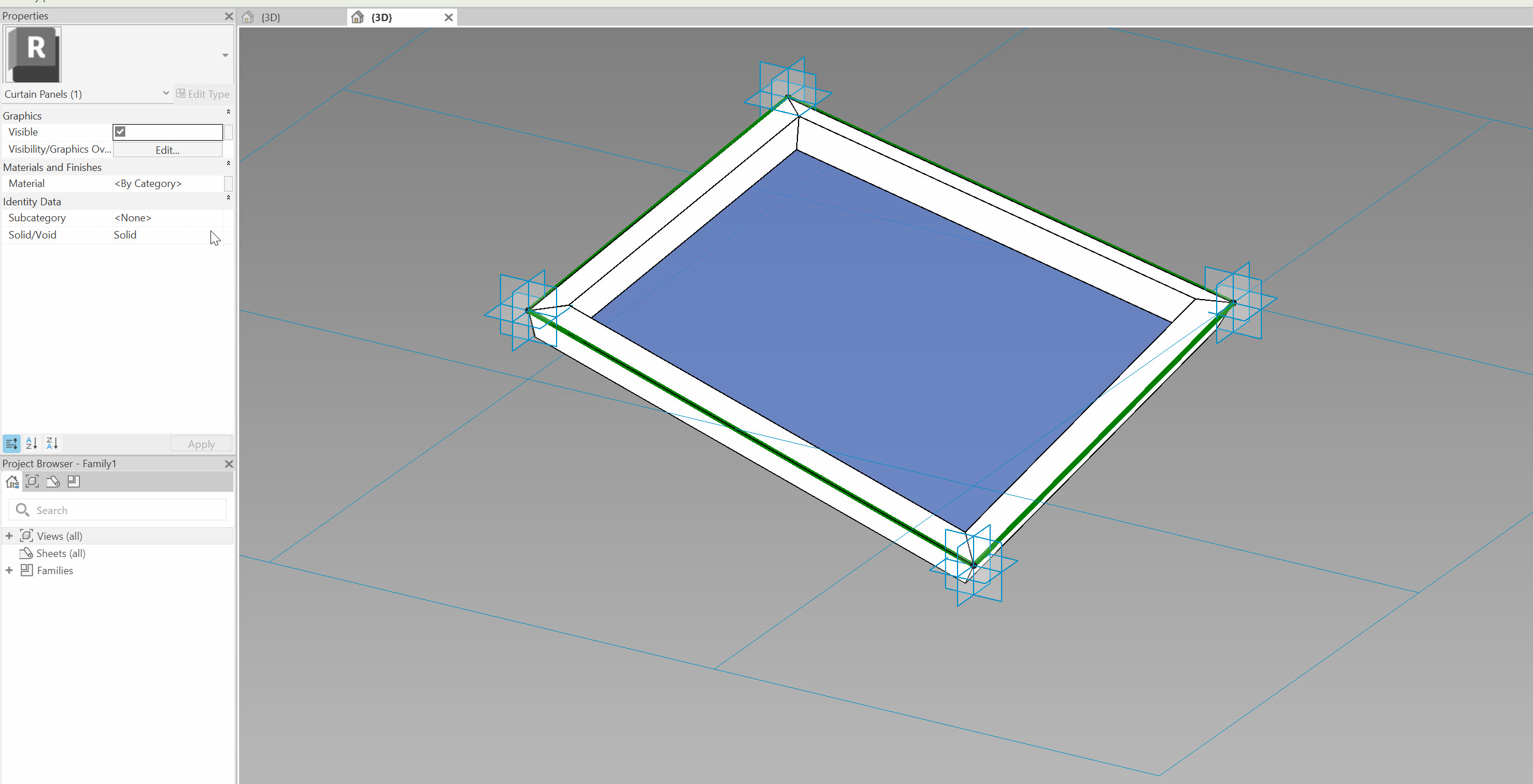This screenshot has height=784, width=1533.
Task: Close the active {3D} view tab
Action: [448, 17]
